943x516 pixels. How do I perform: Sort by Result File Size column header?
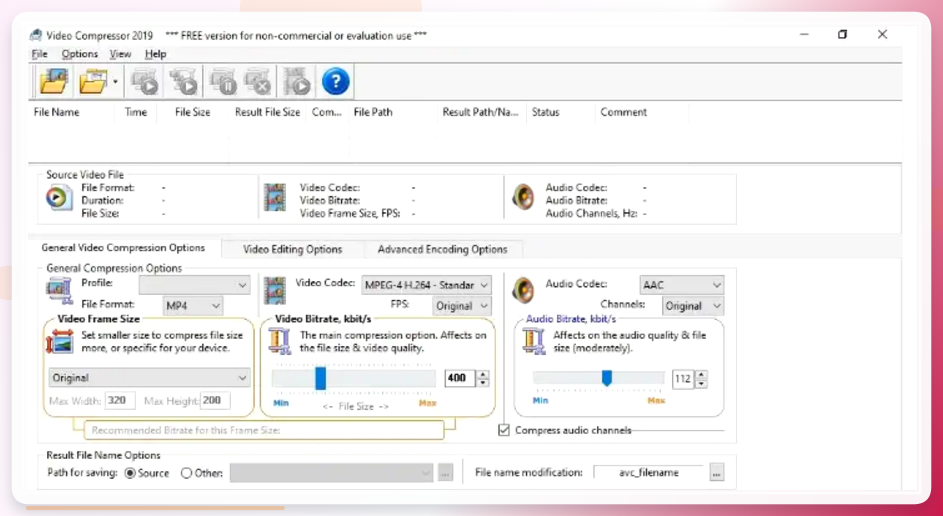pyautogui.click(x=268, y=112)
